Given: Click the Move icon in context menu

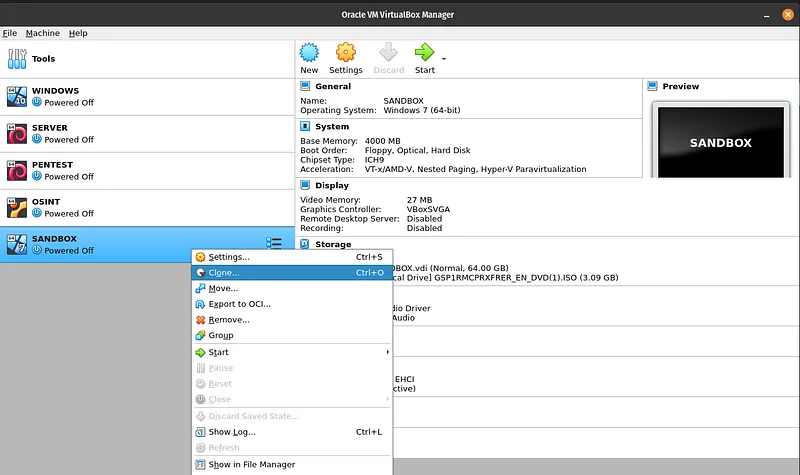Looking at the screenshot, I should coord(201,288).
